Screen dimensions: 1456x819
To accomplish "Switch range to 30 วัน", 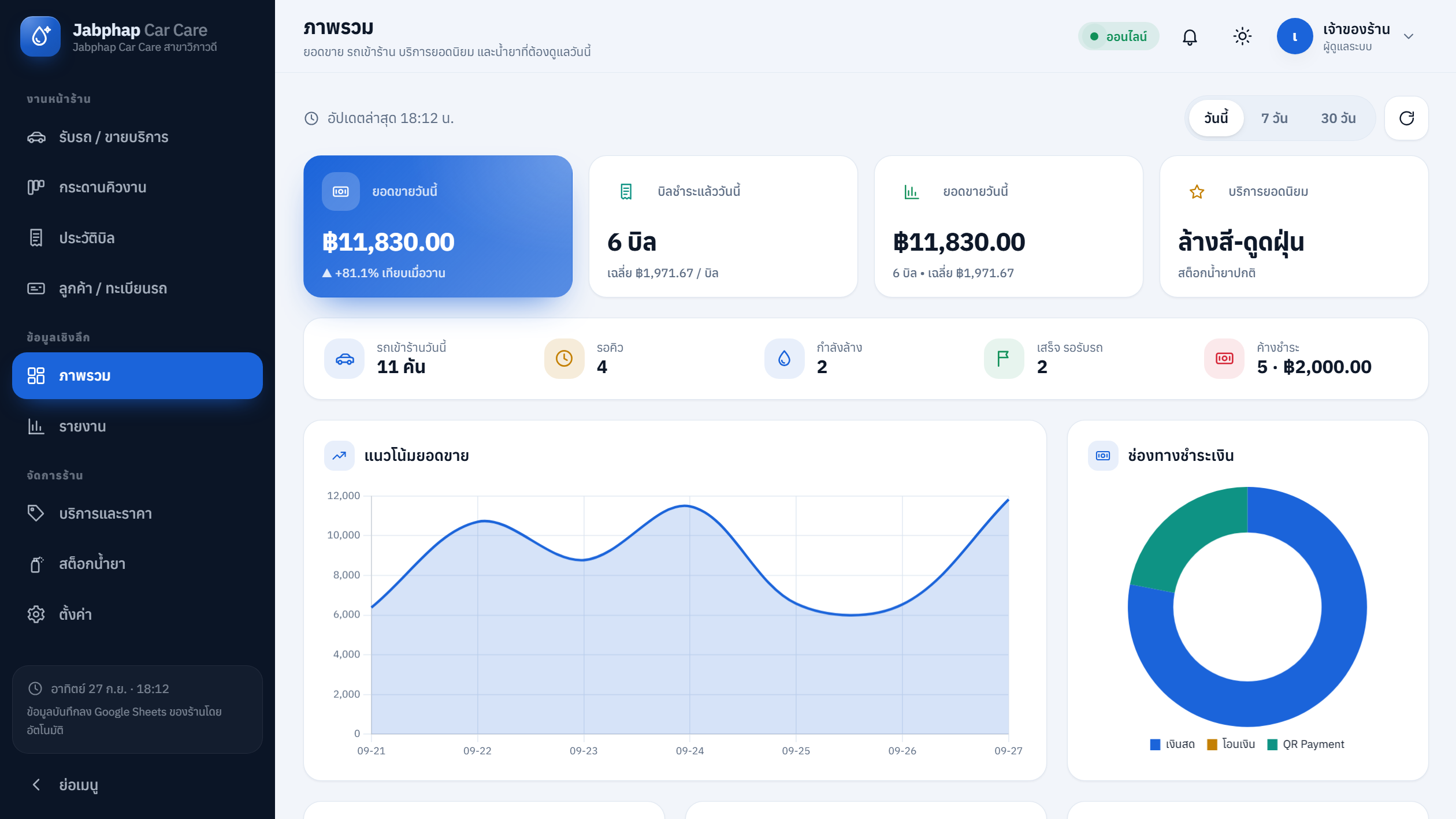I will point(1338,118).
